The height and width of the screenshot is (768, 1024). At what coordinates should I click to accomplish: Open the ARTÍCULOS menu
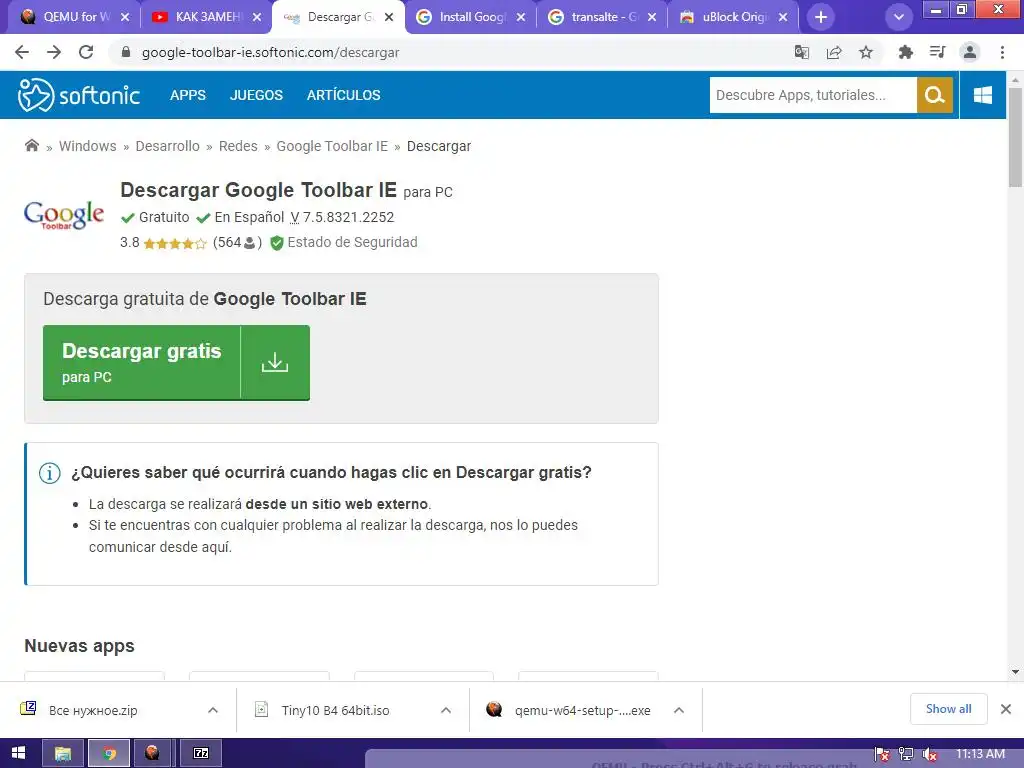click(x=344, y=95)
